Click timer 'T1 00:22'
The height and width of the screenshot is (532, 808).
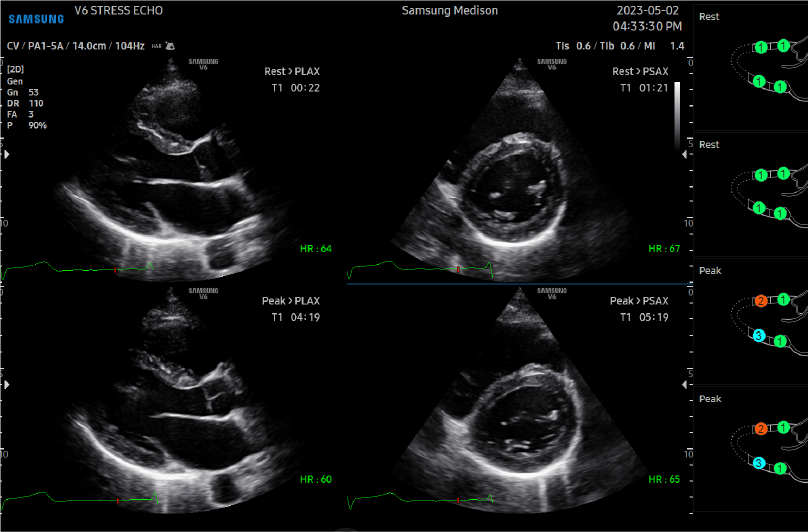(296, 88)
